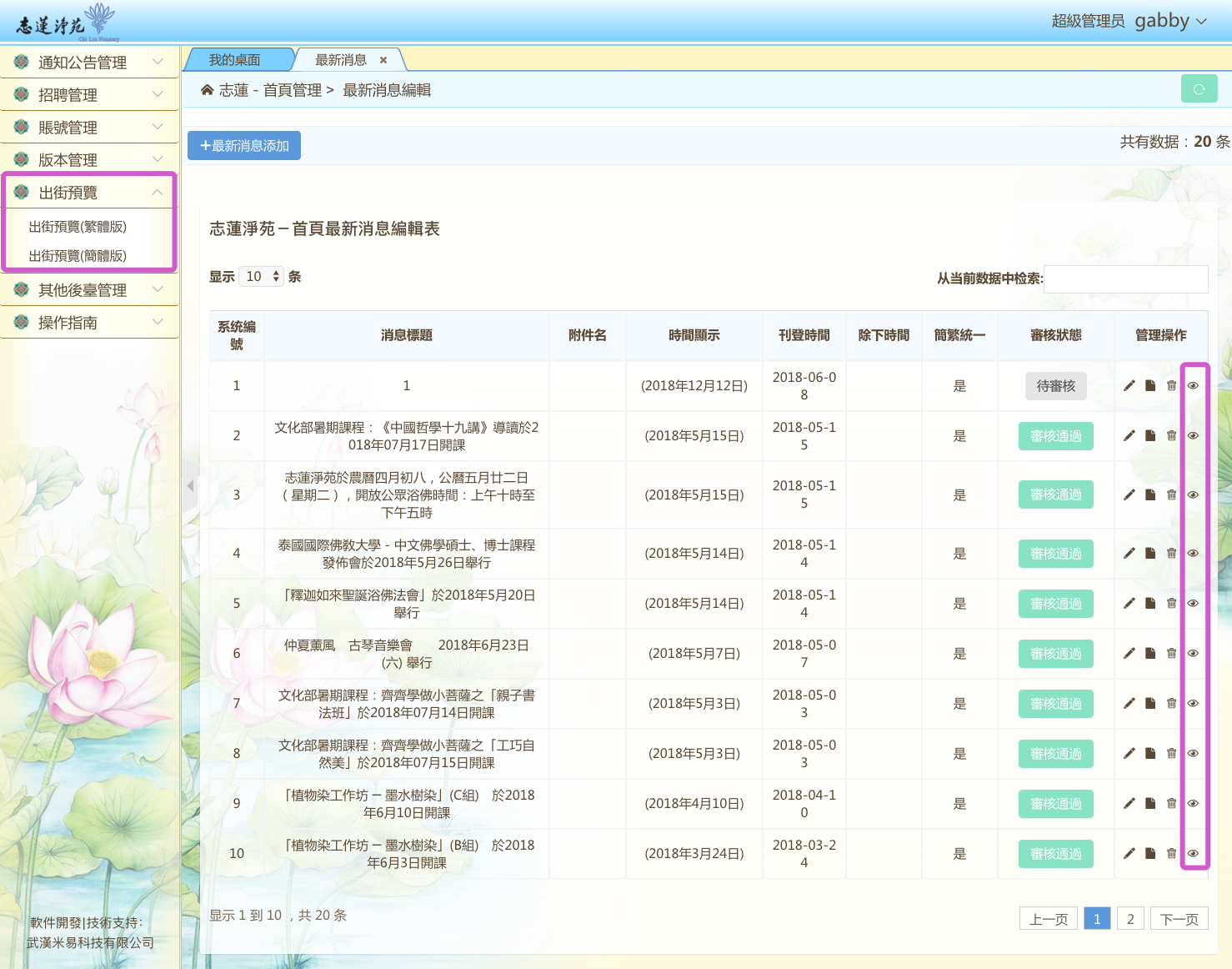Image resolution: width=1232 pixels, height=969 pixels.
Task: Click the trash icon for row 7
Action: tap(1171, 703)
